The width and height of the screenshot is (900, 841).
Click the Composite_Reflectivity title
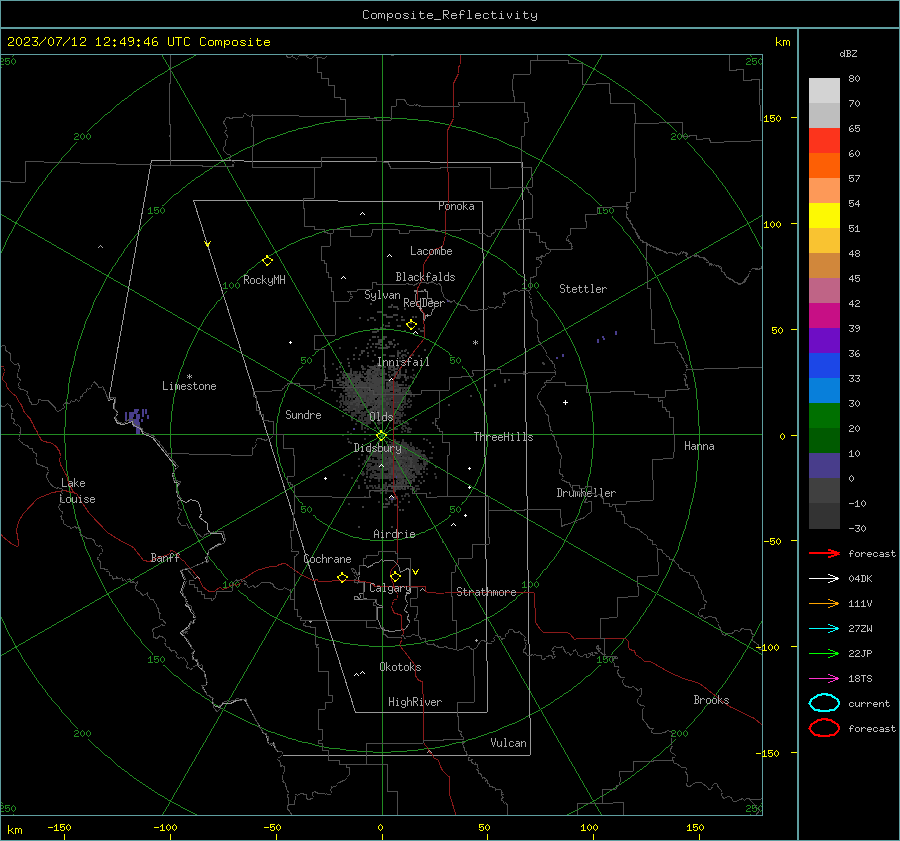pos(449,15)
